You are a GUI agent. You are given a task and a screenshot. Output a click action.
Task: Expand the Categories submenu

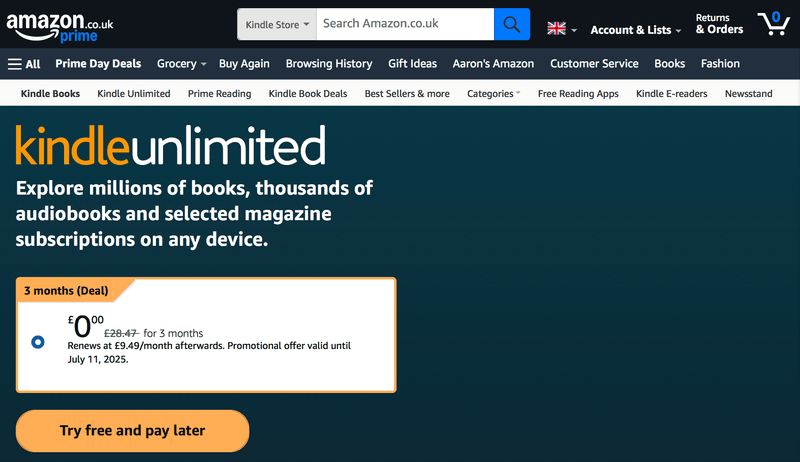point(493,94)
